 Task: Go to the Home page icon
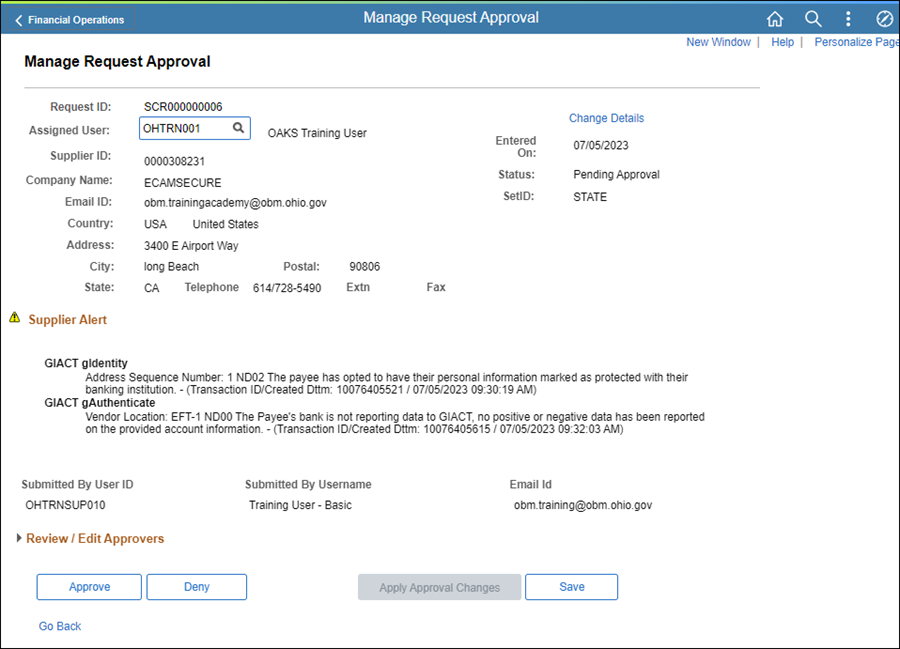click(775, 19)
